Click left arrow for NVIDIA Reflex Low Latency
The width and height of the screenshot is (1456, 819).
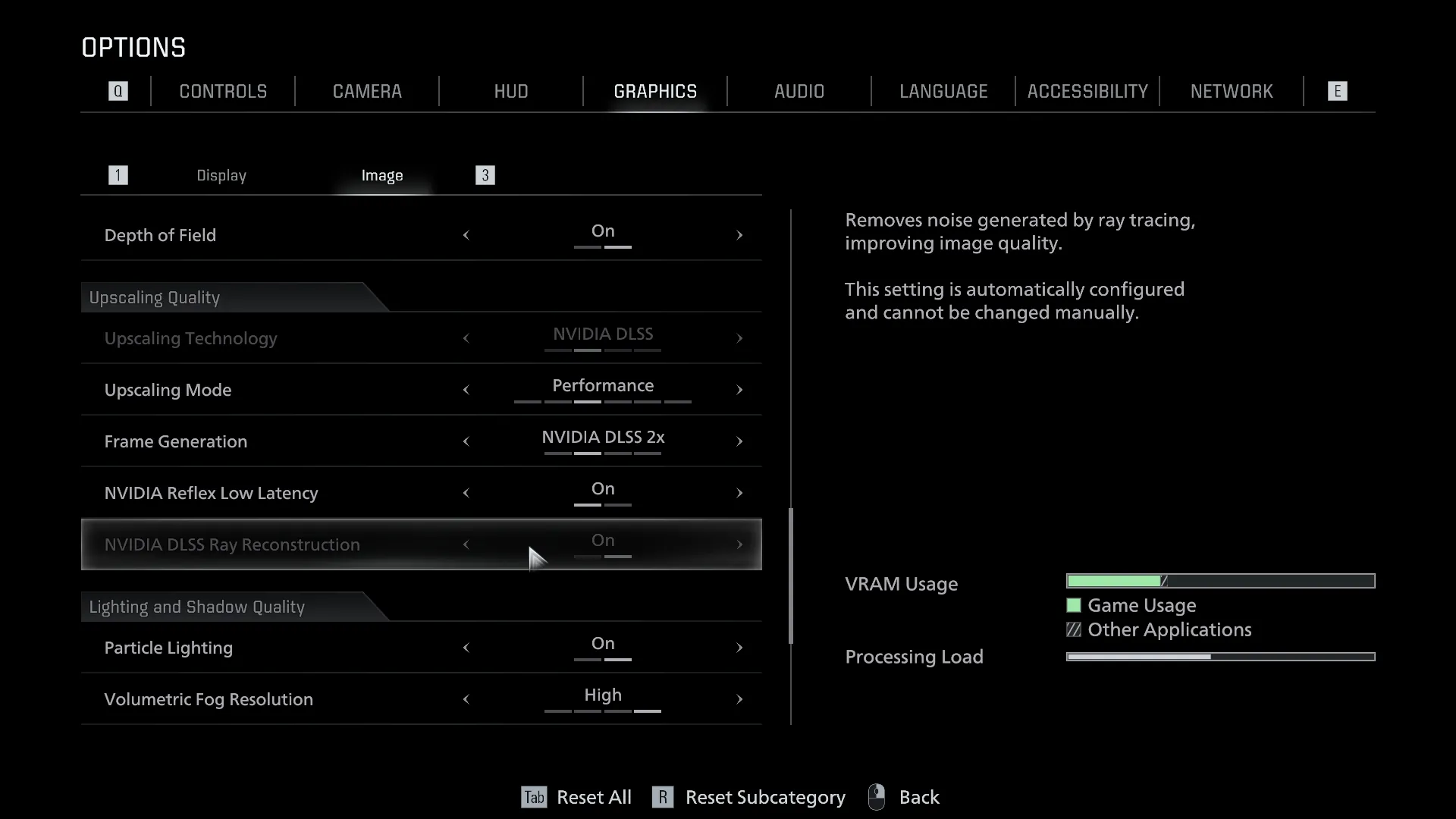[466, 493]
